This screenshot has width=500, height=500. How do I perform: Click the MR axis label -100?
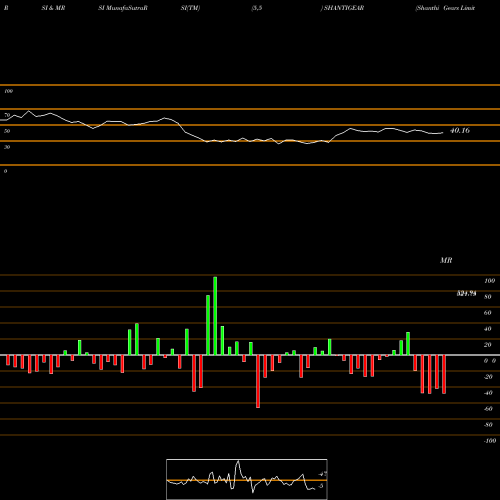[x=490, y=441]
